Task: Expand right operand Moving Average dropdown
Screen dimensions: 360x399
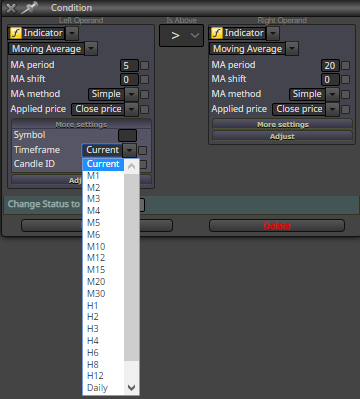Action: (x=292, y=49)
